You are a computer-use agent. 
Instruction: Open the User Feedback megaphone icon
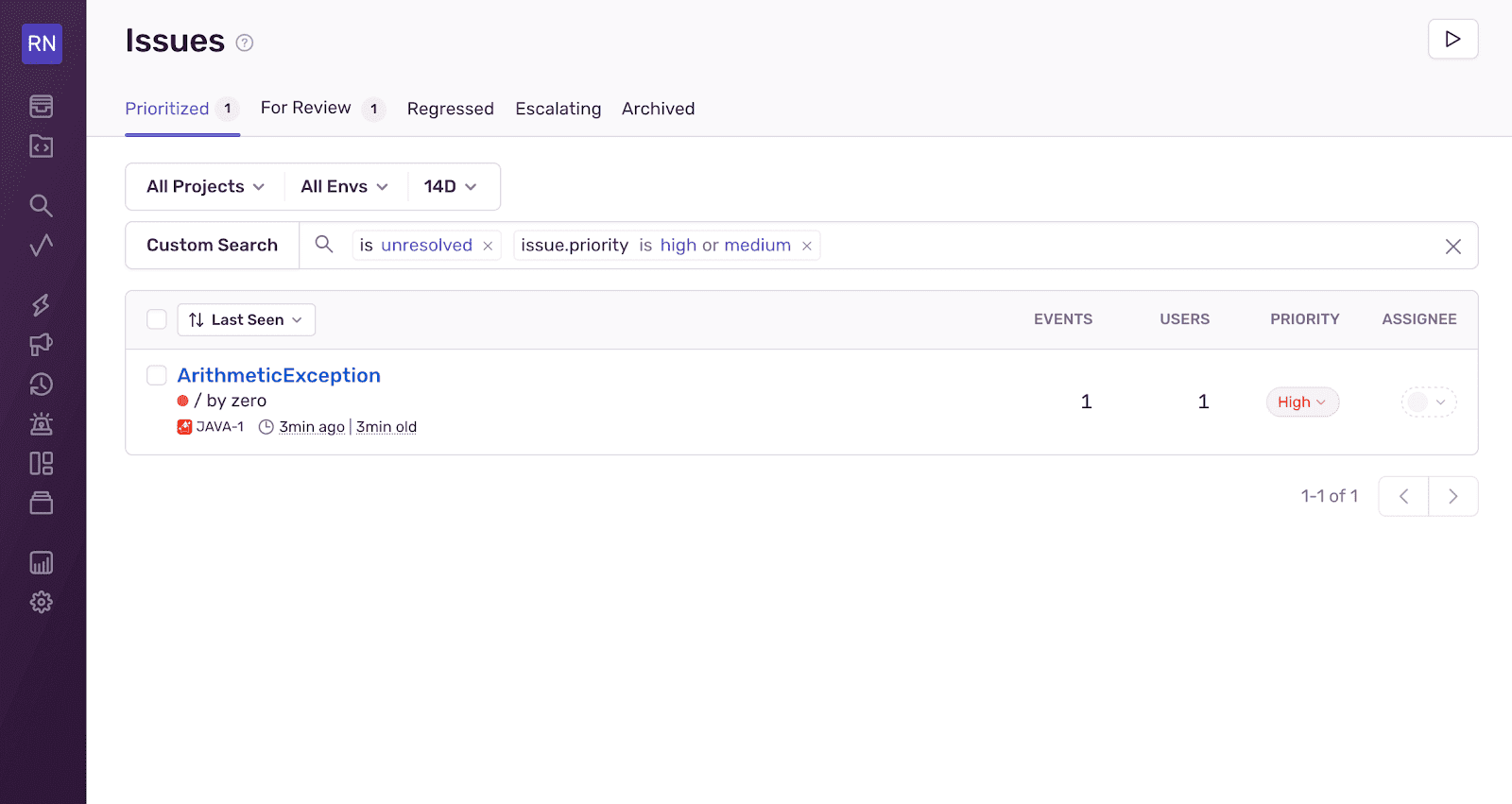42,345
